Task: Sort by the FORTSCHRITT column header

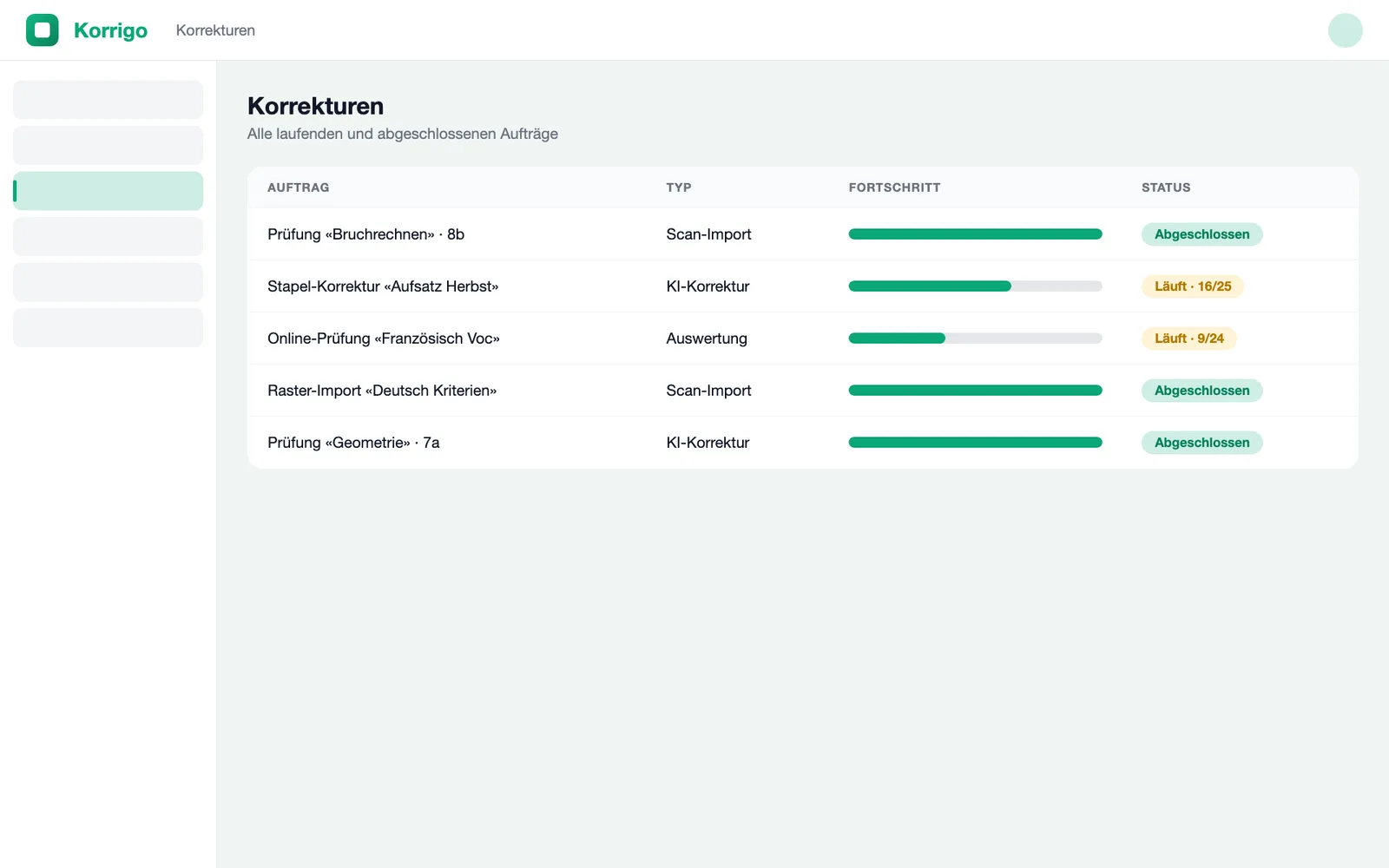Action: click(894, 187)
